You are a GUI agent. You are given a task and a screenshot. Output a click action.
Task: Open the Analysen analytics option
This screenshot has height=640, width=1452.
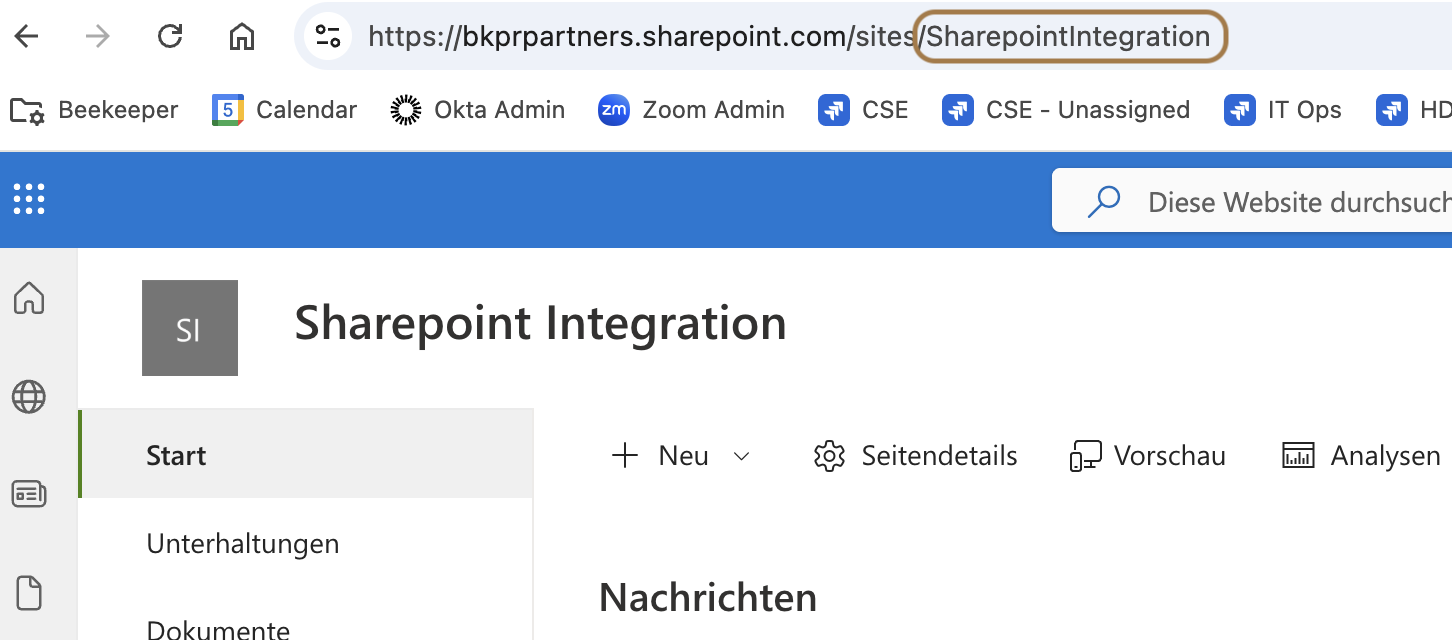[1361, 457]
